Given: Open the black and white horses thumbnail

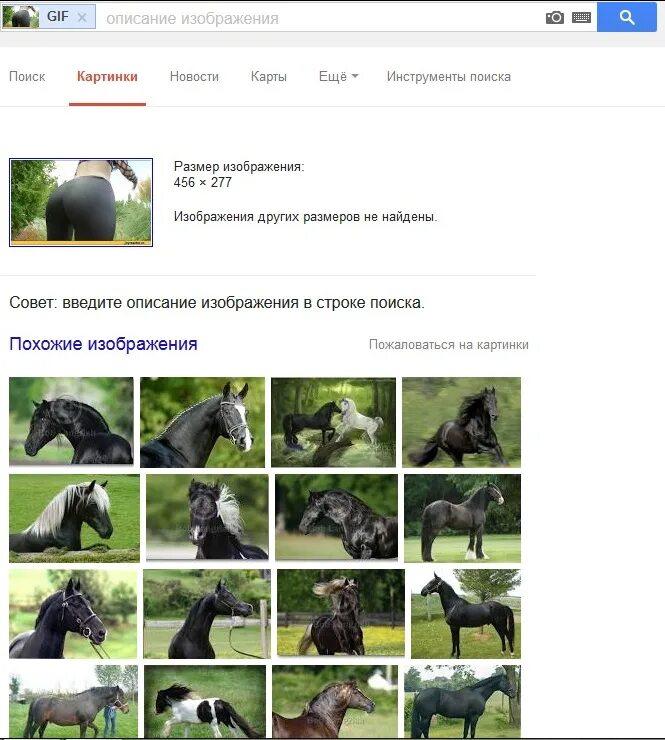Looking at the screenshot, I should [x=333, y=422].
